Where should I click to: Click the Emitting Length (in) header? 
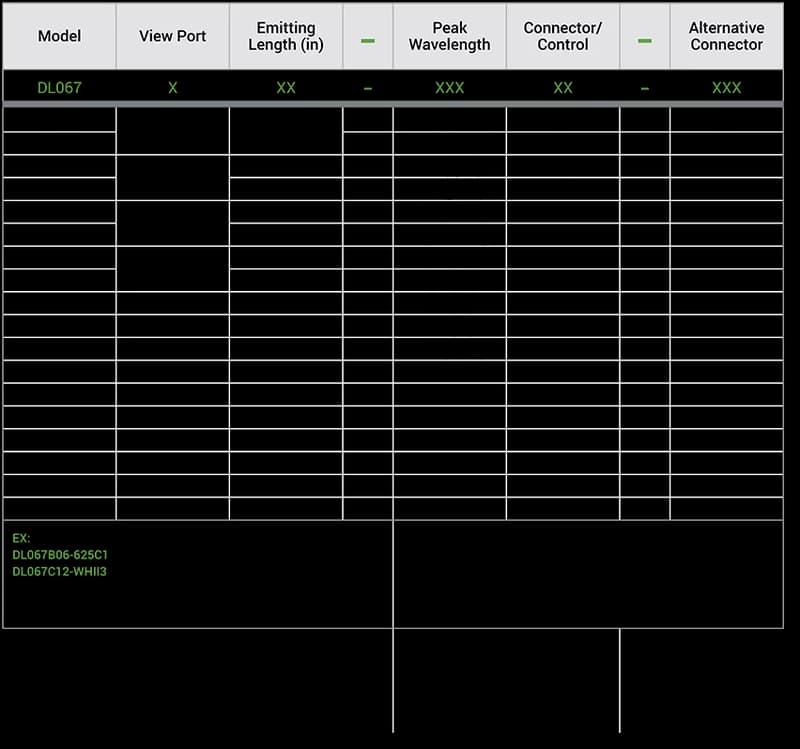(286, 36)
